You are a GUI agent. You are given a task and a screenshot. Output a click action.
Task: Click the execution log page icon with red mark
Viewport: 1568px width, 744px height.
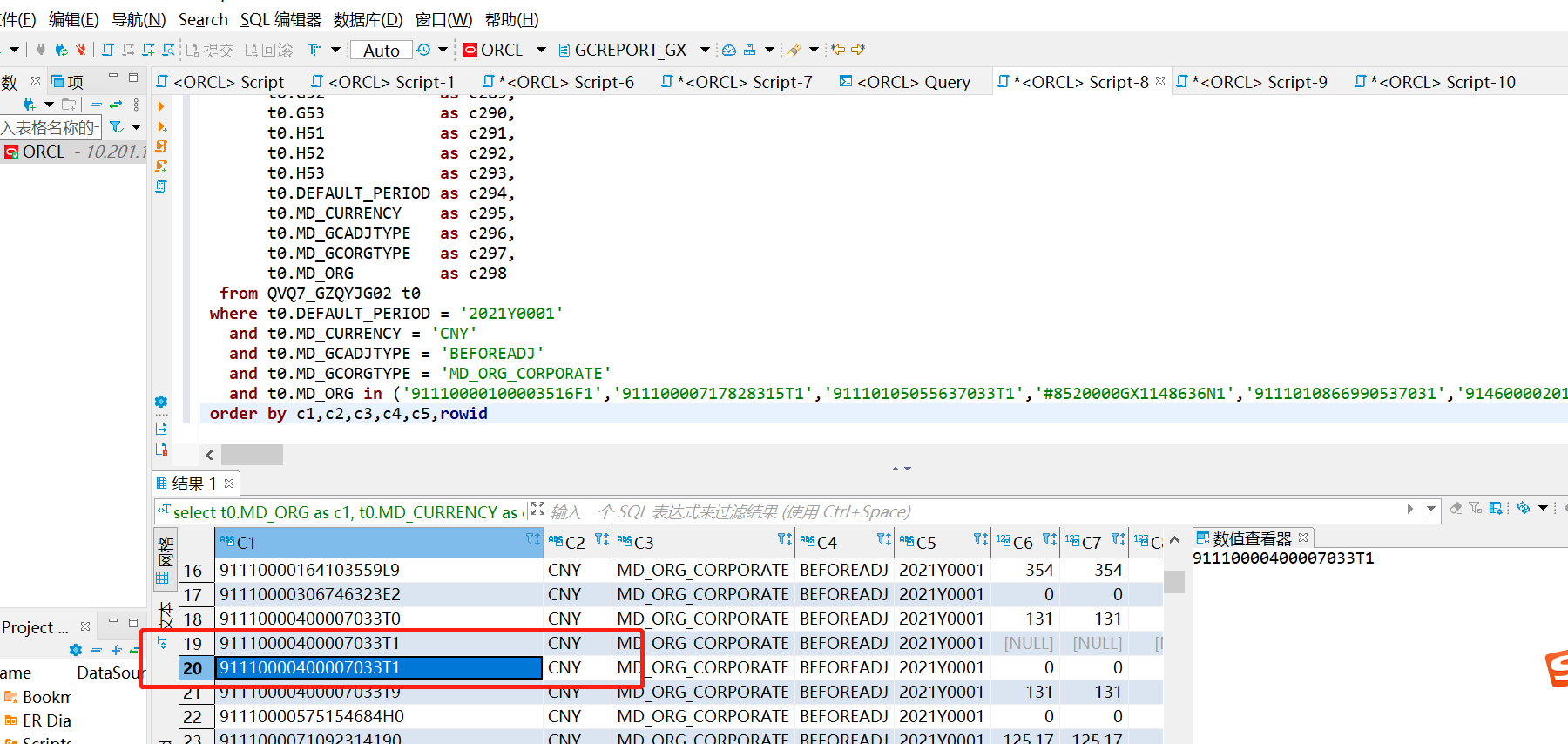[161, 449]
